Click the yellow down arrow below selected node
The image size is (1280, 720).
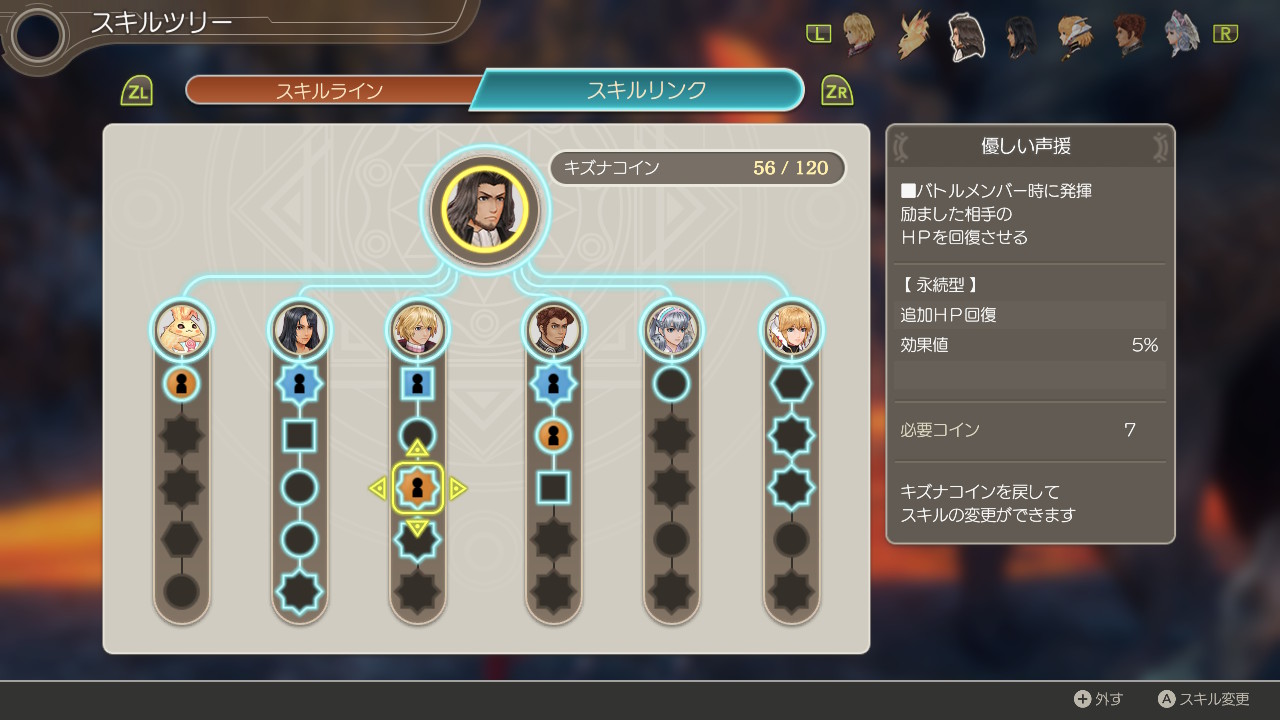point(418,527)
